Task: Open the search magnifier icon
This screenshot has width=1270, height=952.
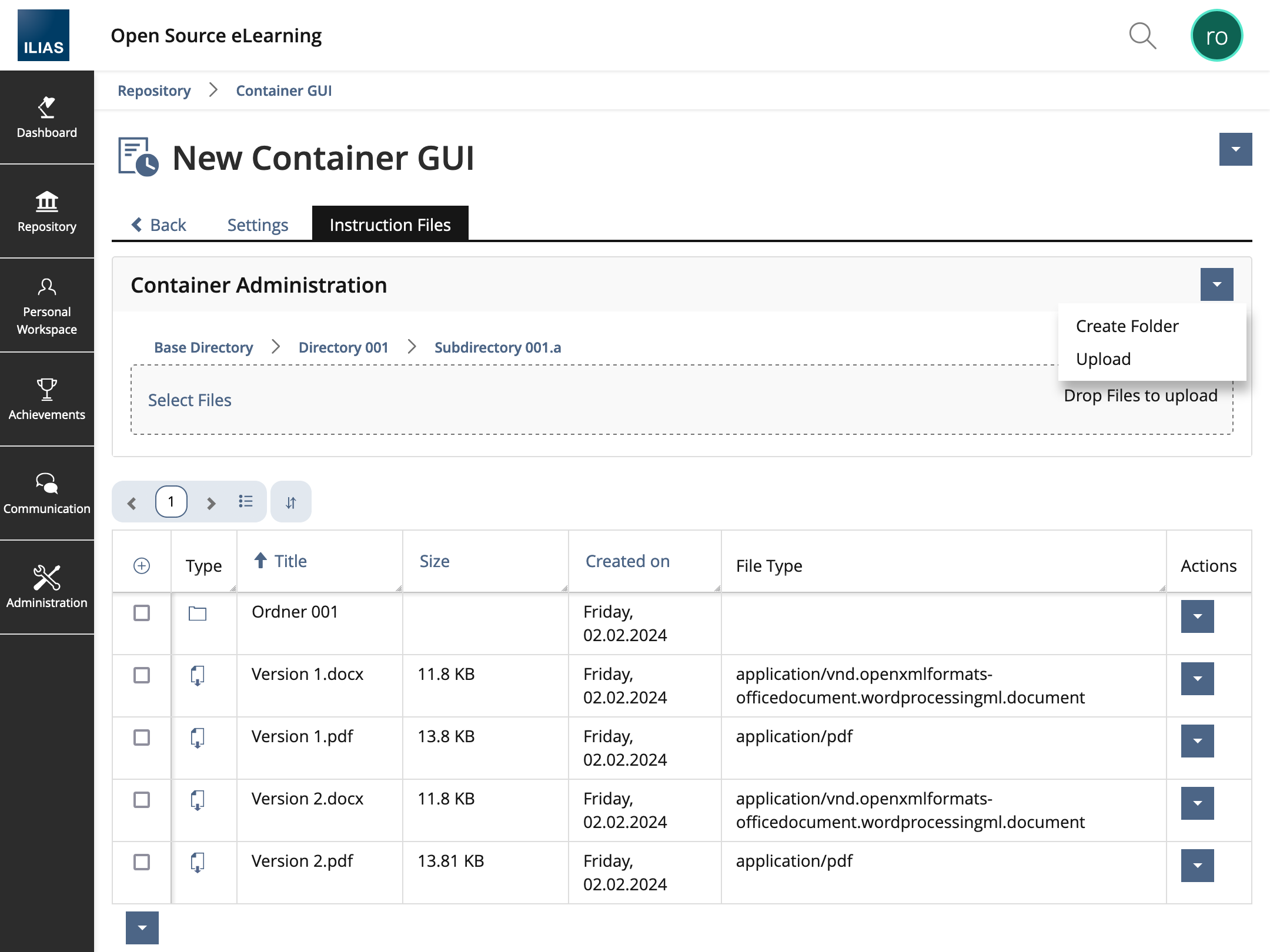Action: click(1142, 36)
